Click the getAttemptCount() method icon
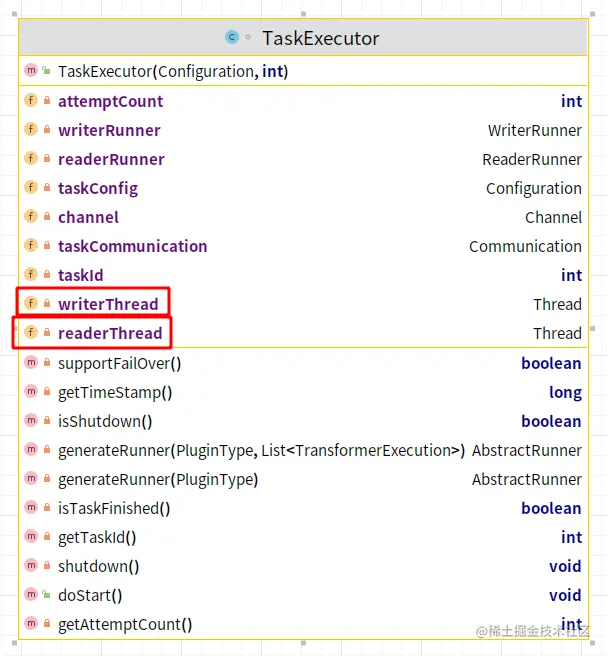Screen dimensions: 608x656 point(31,623)
